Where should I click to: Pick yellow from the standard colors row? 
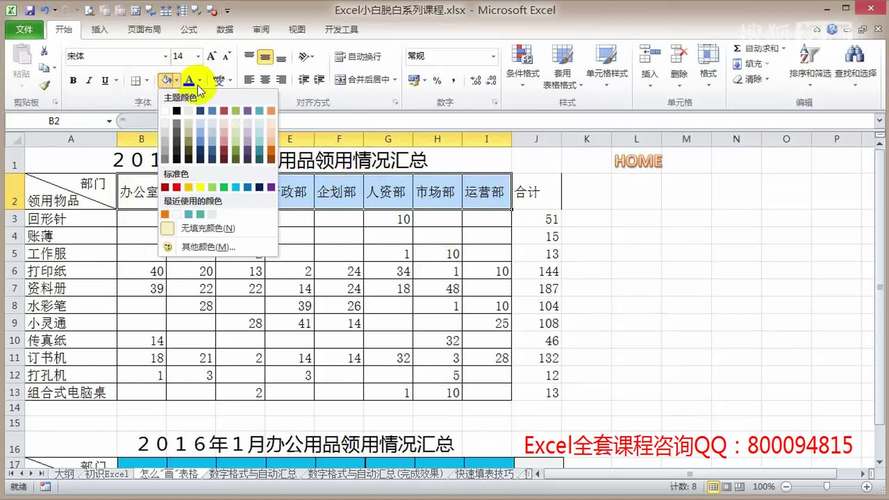coord(200,187)
